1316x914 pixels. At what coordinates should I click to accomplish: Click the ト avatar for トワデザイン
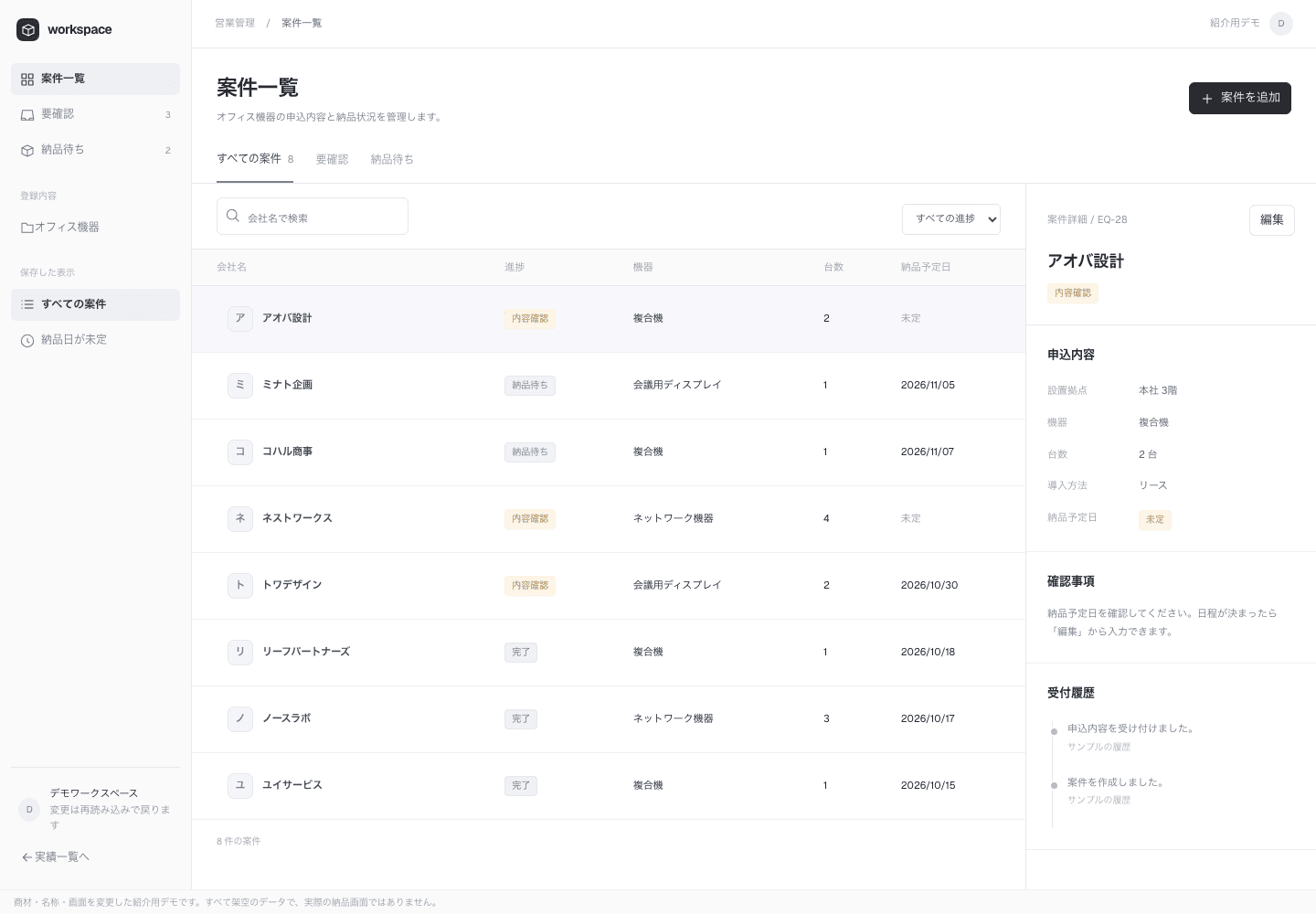pyautogui.click(x=240, y=586)
